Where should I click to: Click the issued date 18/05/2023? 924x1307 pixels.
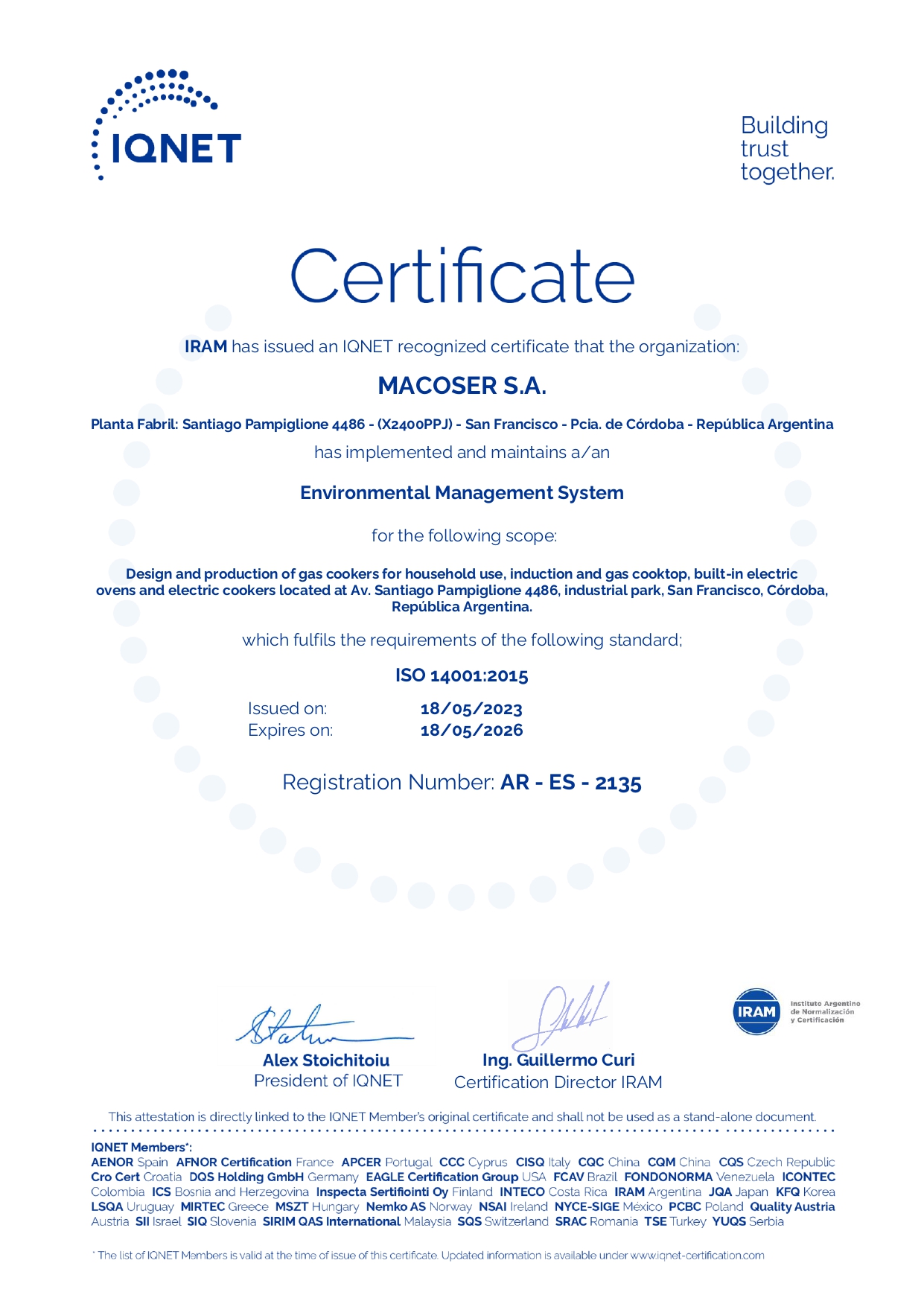(x=471, y=709)
